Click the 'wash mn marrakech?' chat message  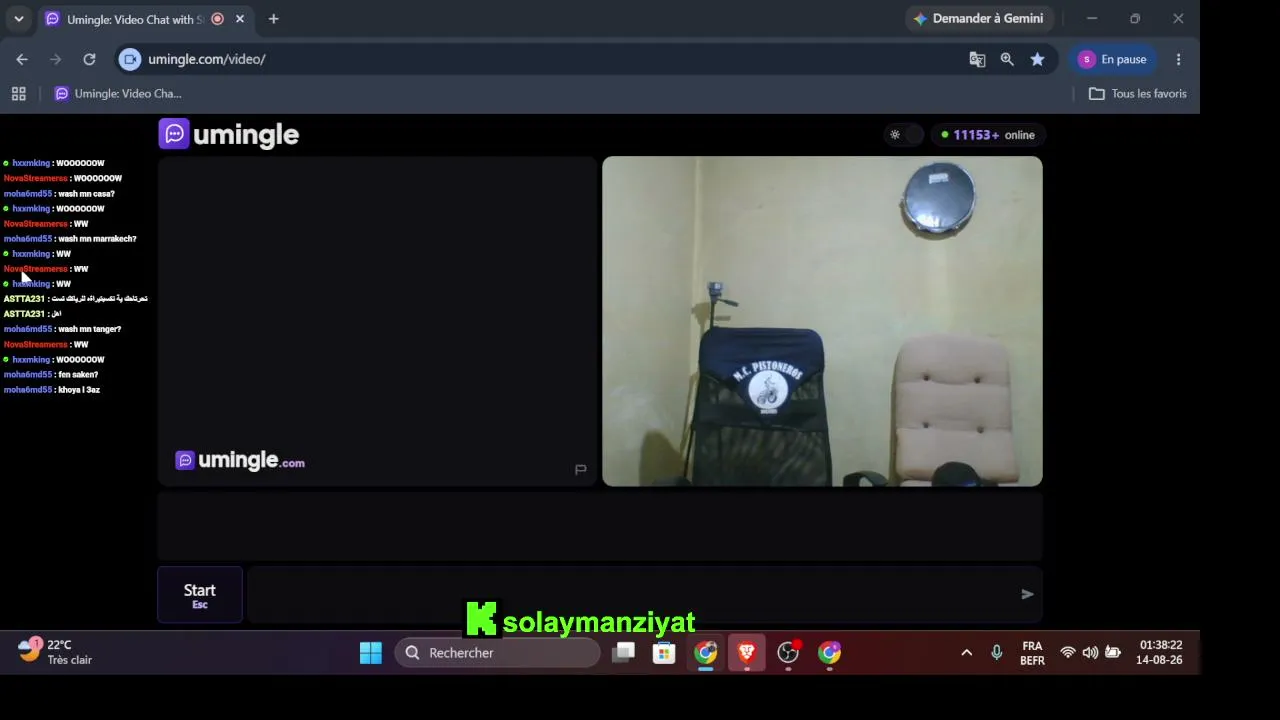point(97,239)
